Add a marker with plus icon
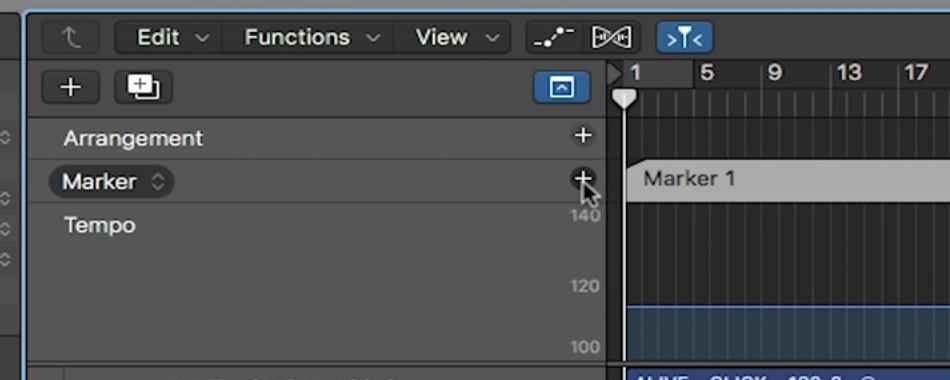Screen dimensions: 950x380 point(583,178)
